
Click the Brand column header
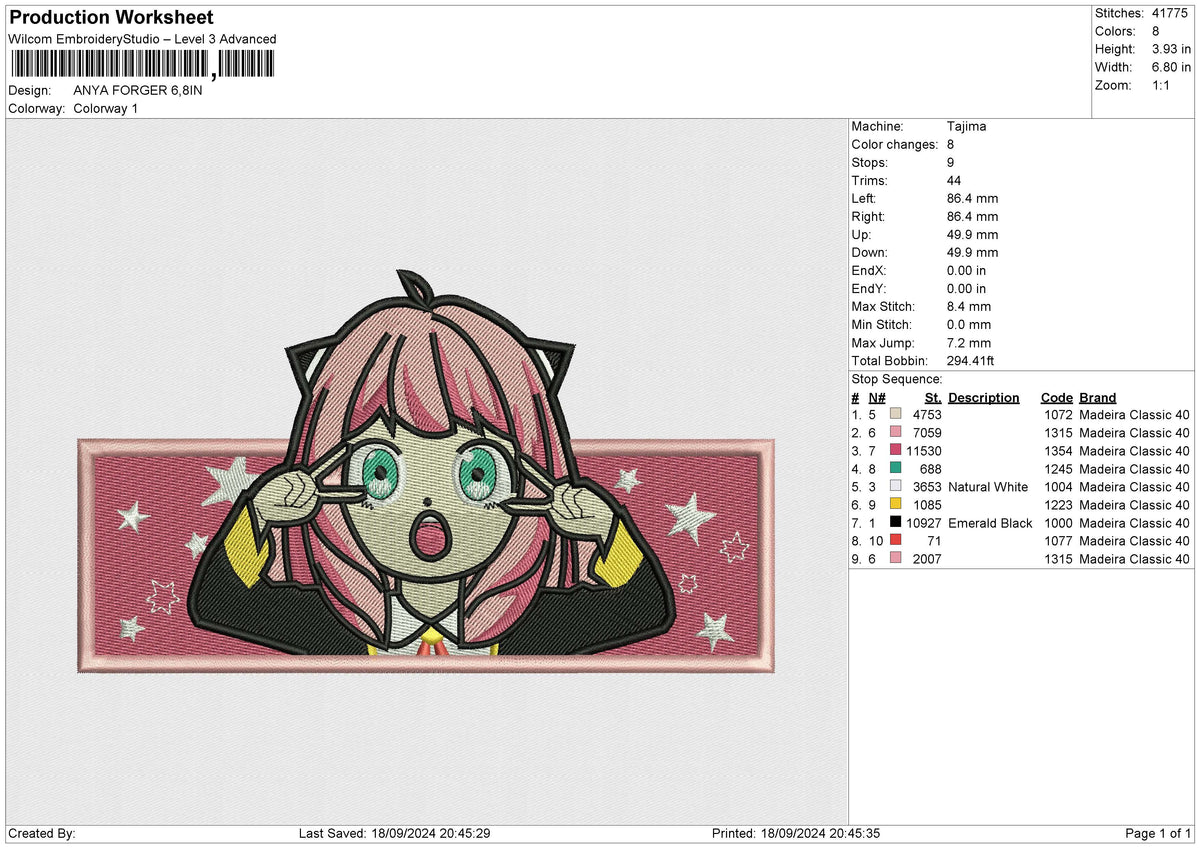[1098, 398]
